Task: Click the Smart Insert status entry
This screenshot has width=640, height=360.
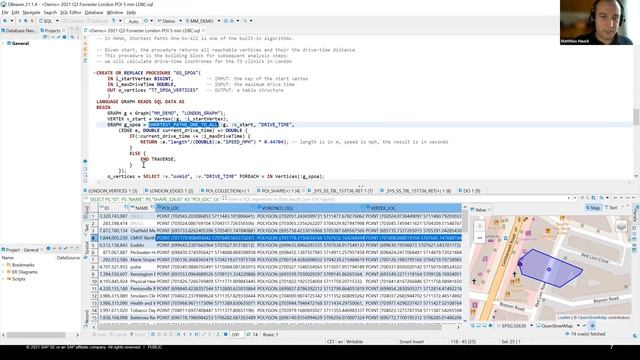Action: [x=411, y=342]
